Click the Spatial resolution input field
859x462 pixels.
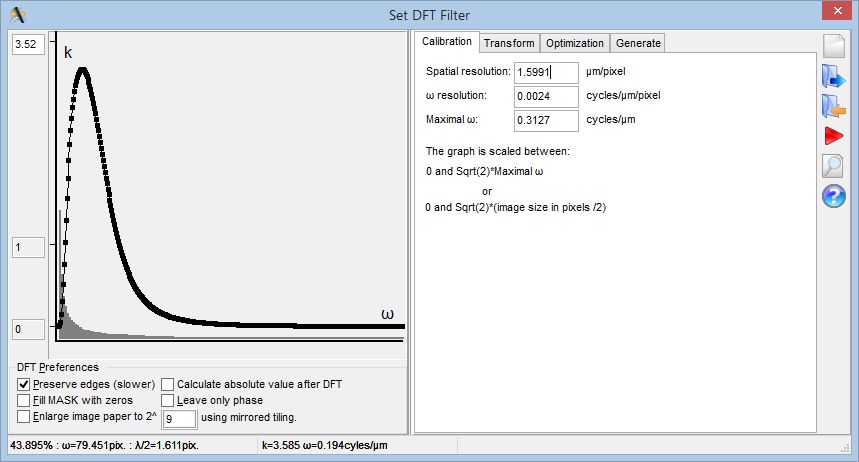[x=546, y=72]
